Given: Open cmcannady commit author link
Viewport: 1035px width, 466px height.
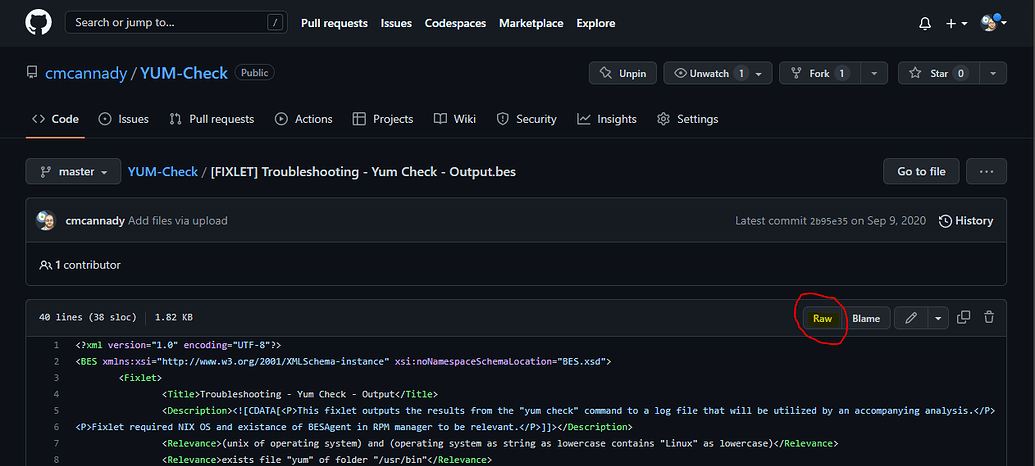Looking at the screenshot, I should pyautogui.click(x=95, y=221).
